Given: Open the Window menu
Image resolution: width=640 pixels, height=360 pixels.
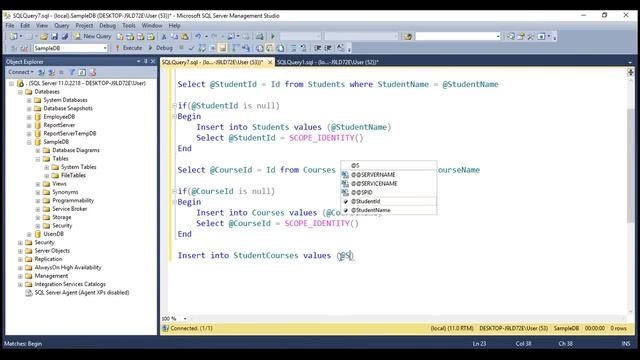Looking at the screenshot, I should point(152,25).
